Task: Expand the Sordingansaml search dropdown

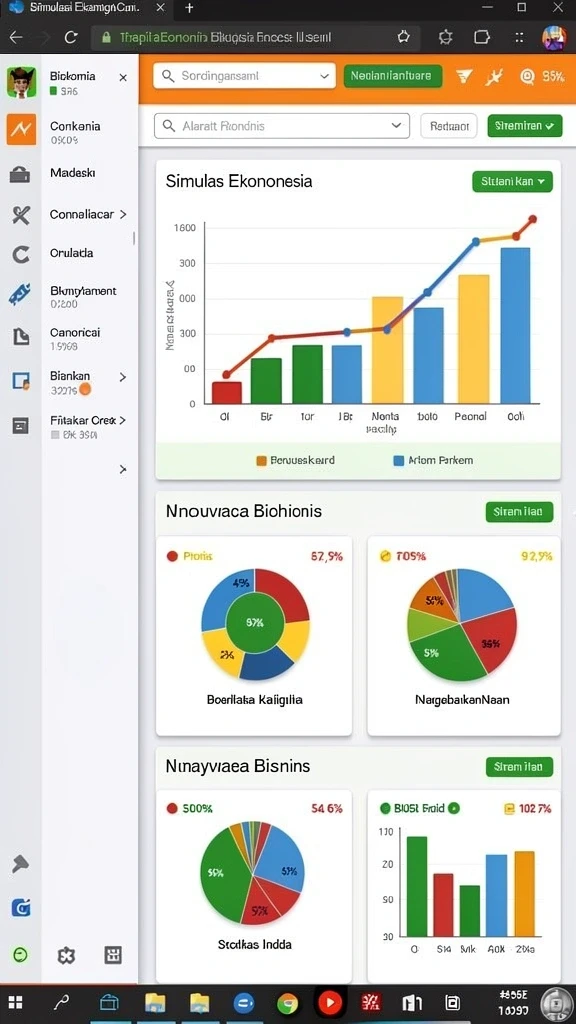Action: coord(324,76)
